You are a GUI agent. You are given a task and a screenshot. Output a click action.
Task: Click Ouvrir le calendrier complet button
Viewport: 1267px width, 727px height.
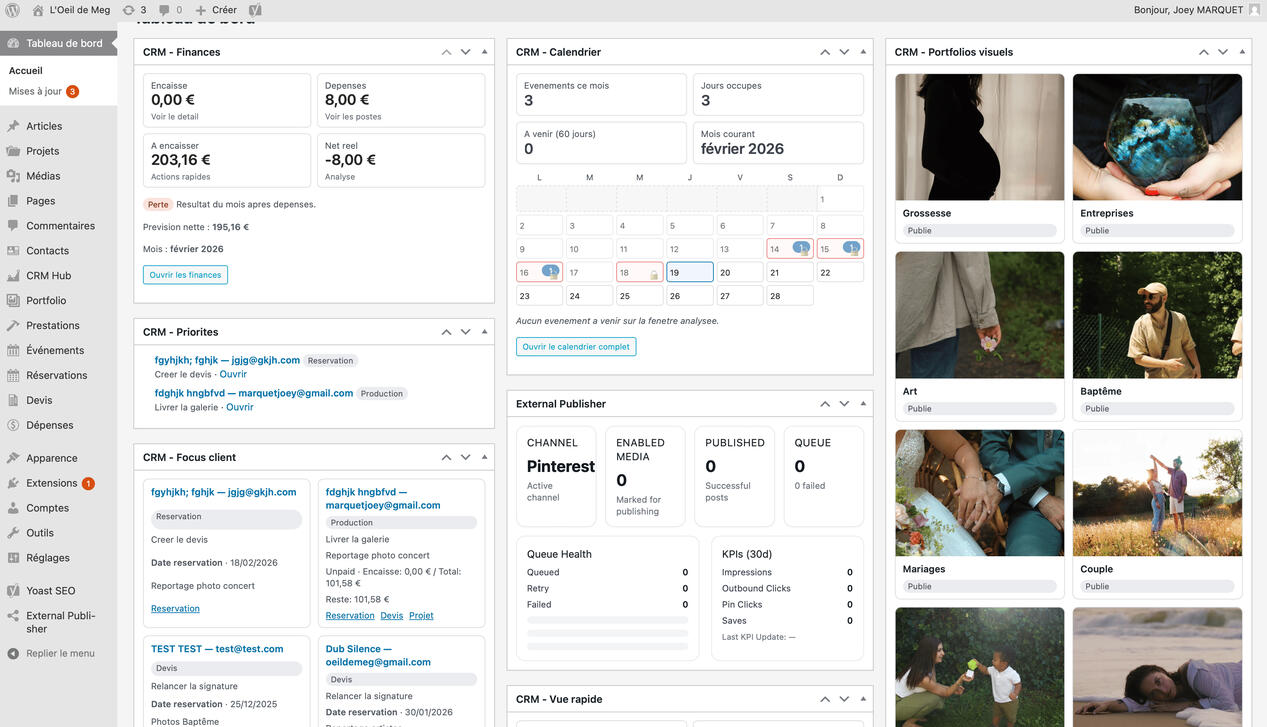(576, 347)
